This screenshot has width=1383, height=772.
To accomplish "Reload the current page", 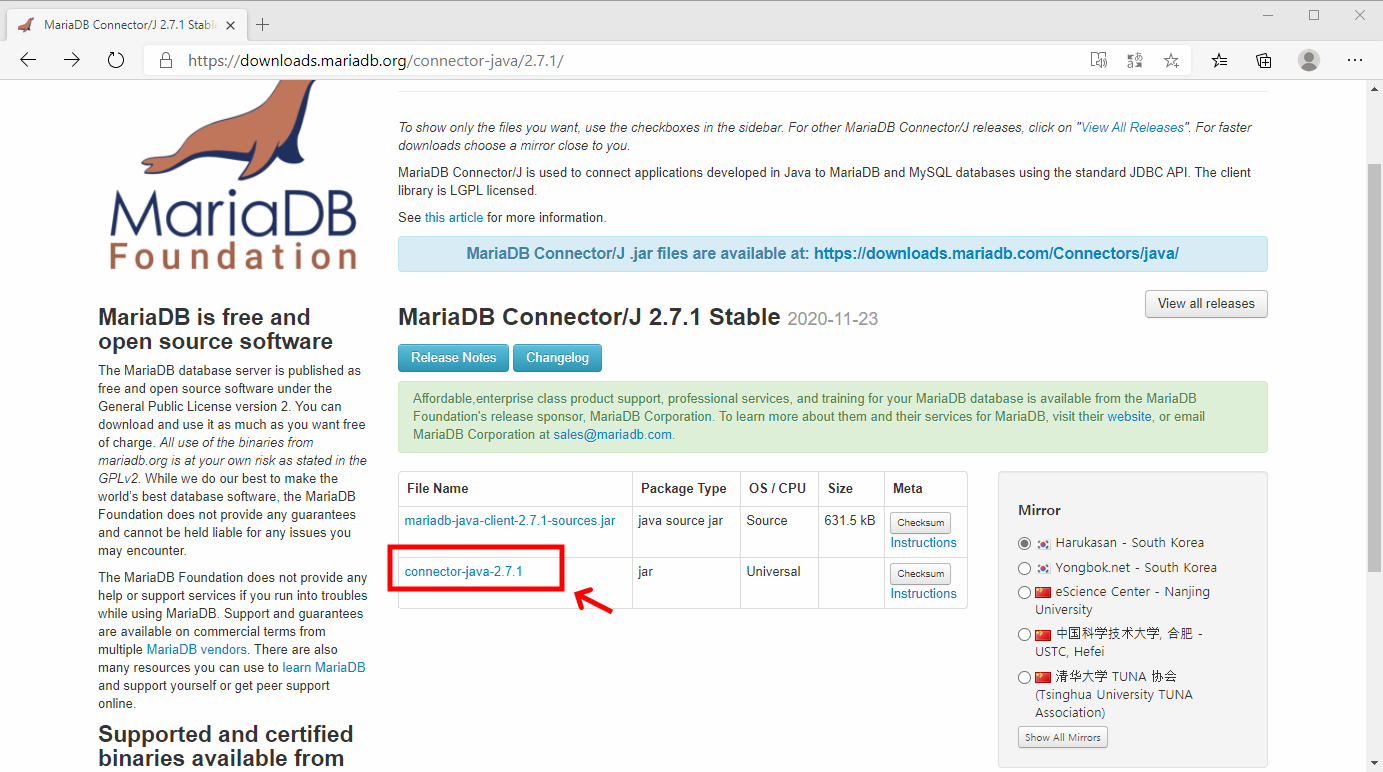I will coord(116,60).
